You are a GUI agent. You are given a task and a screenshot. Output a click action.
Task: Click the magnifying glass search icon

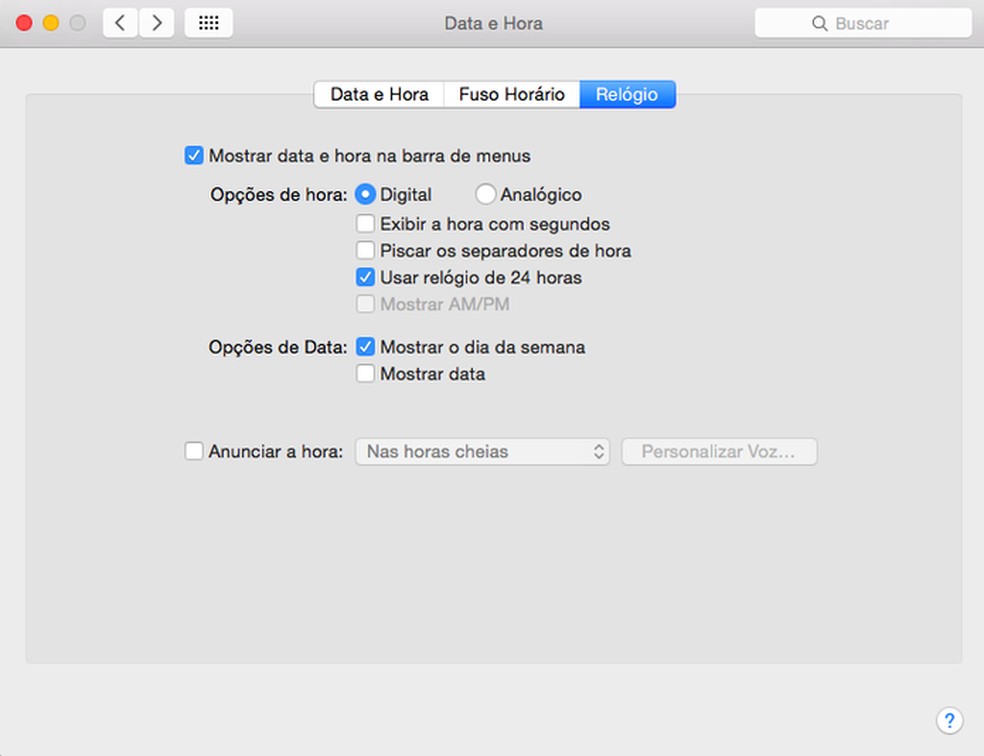(819, 24)
